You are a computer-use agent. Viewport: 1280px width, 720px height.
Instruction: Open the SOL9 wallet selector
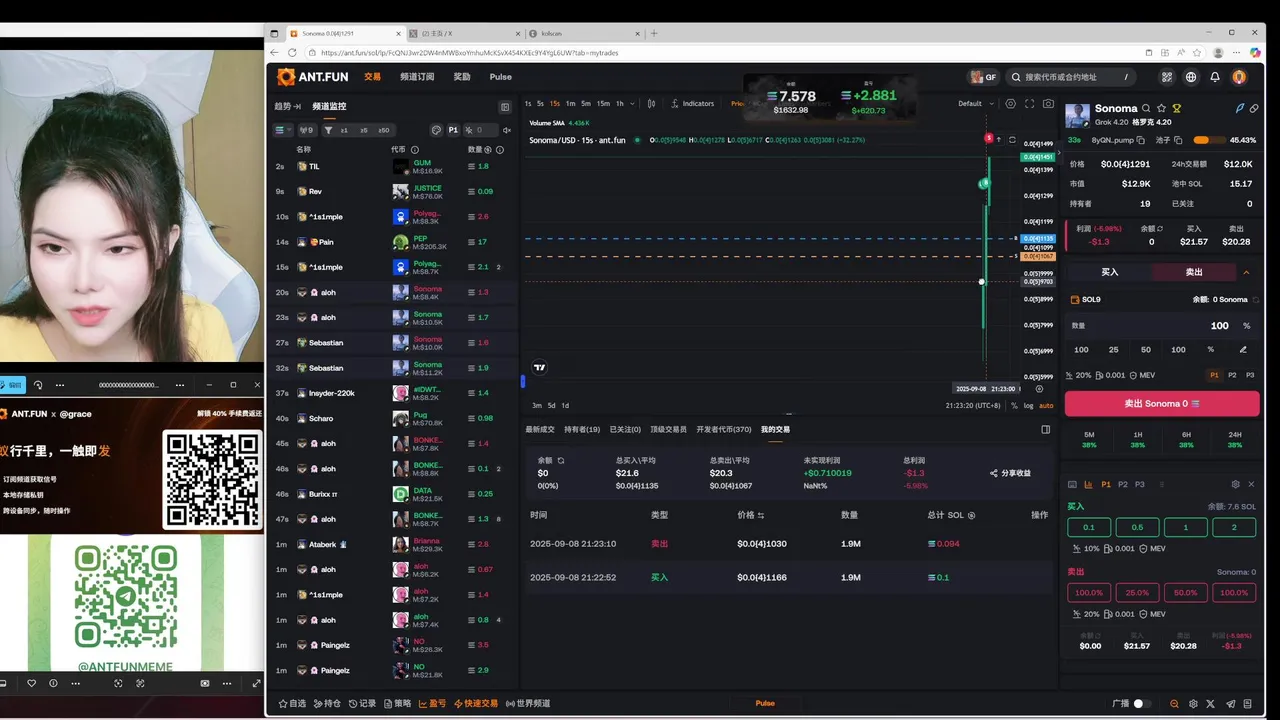click(1085, 299)
